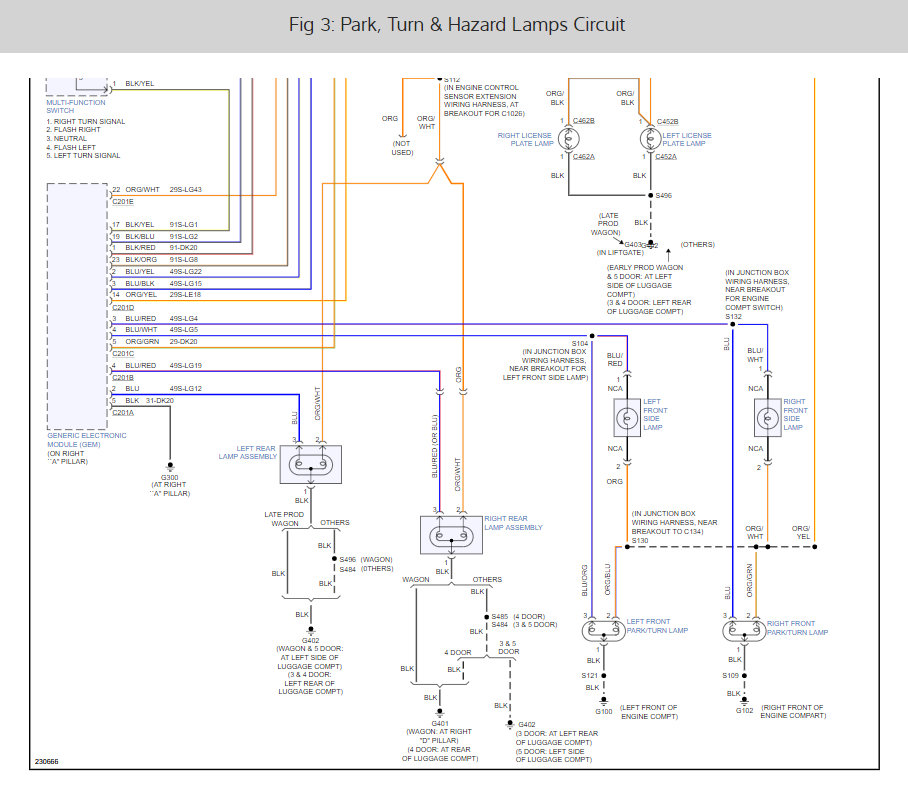Click the ORG/YEL wire label near S130

(x=801, y=533)
